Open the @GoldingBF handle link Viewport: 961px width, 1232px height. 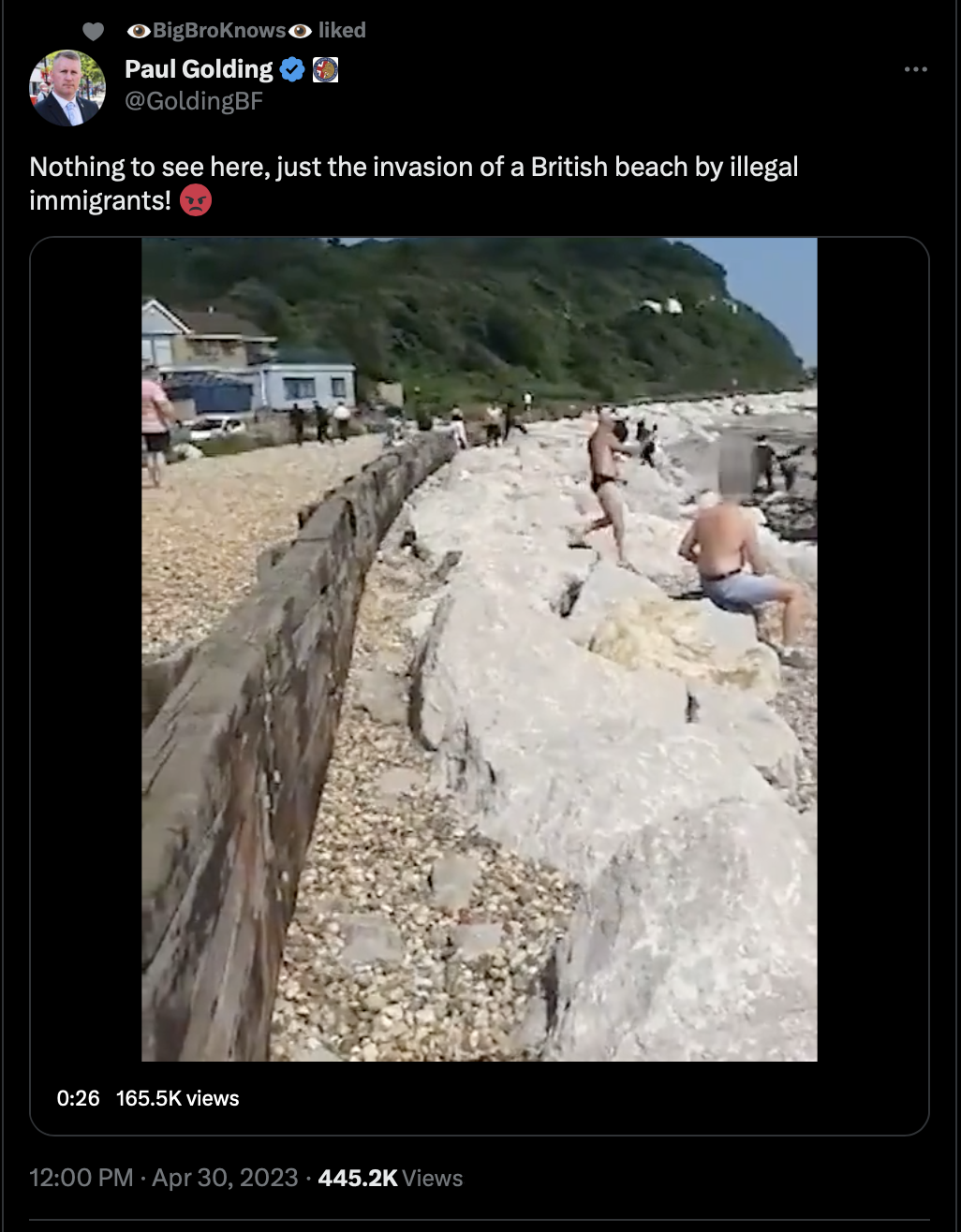tap(194, 101)
